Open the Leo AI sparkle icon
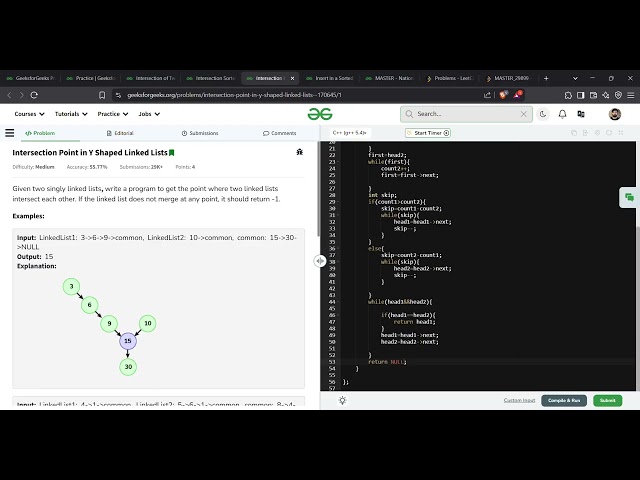 click(x=606, y=95)
